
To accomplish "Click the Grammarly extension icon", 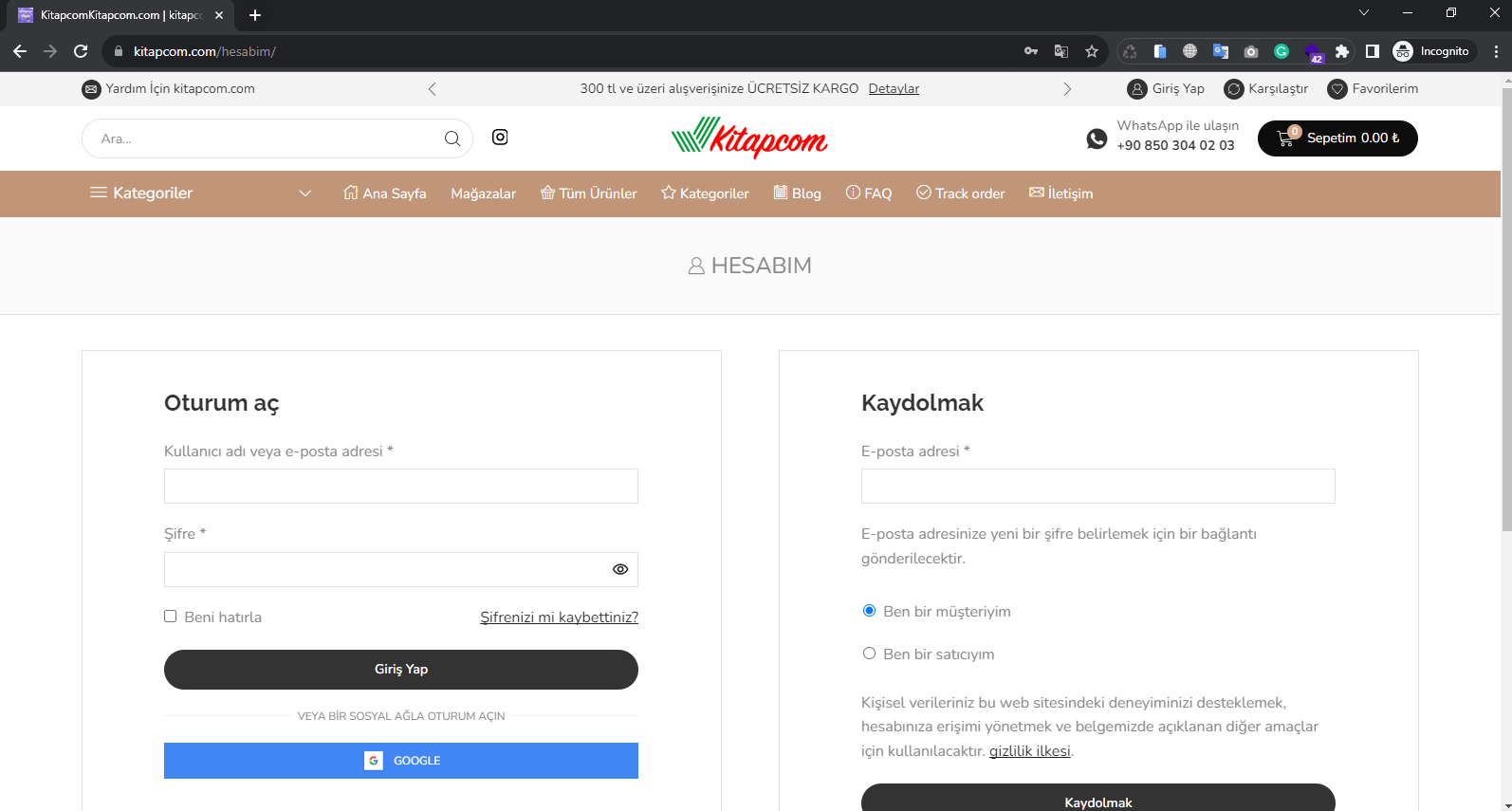I will pos(1282,51).
